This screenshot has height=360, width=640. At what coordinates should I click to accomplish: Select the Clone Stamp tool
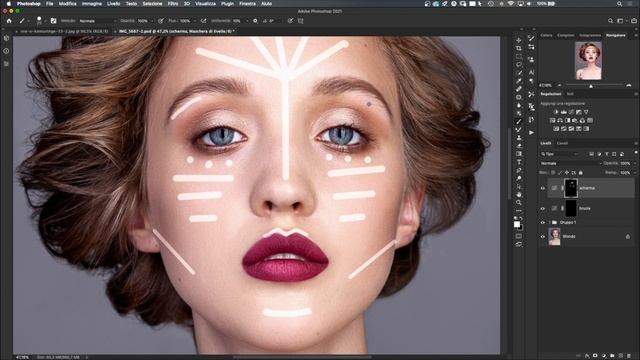[x=518, y=138]
